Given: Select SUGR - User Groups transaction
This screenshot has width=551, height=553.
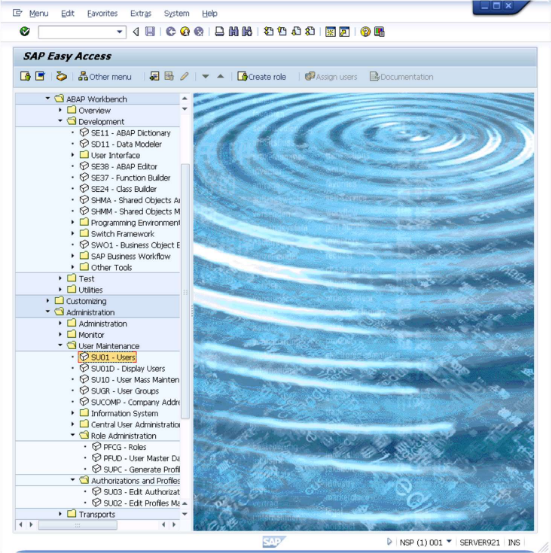Looking at the screenshot, I should click(119, 391).
